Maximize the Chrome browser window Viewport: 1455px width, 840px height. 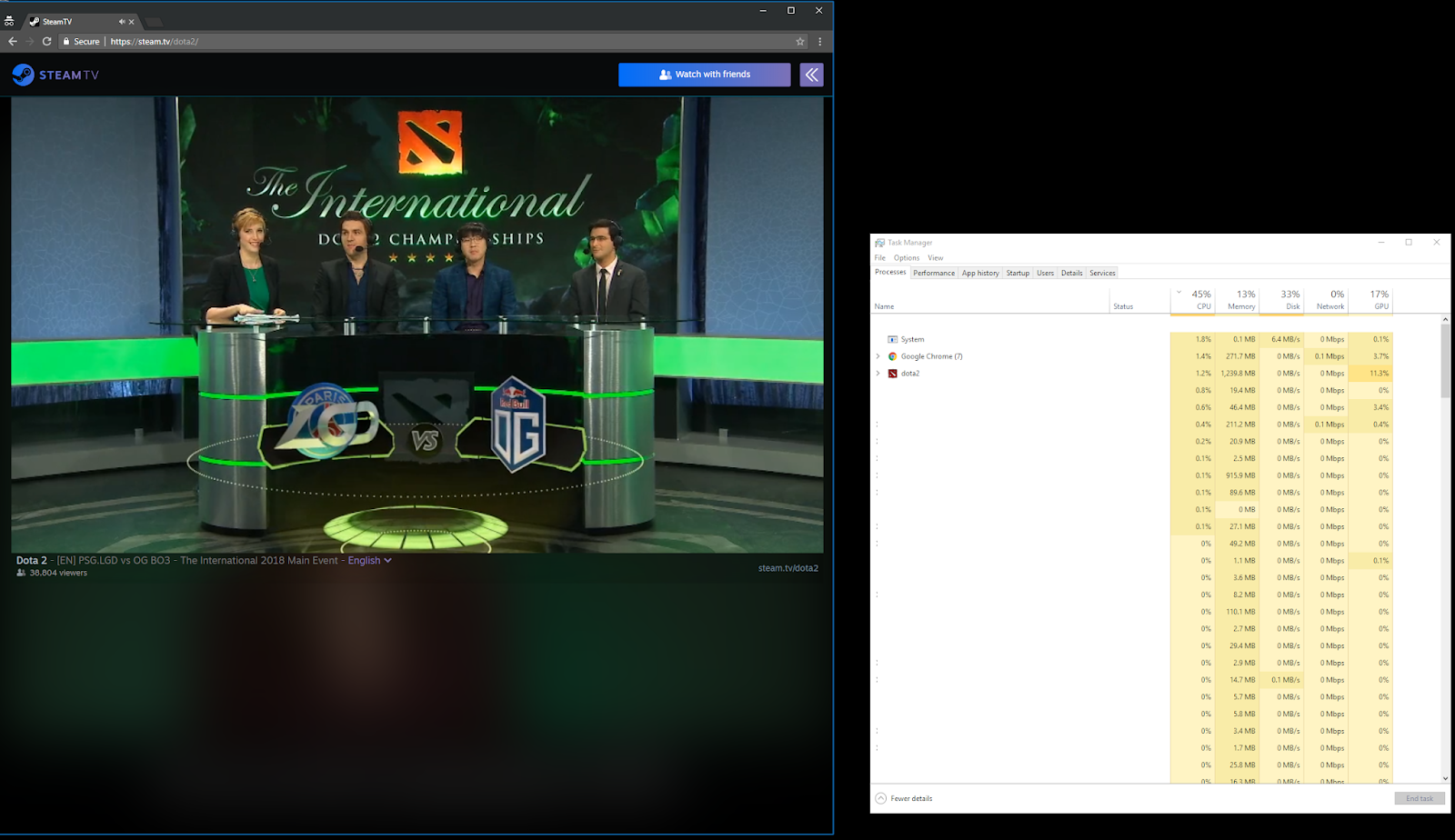point(791,10)
